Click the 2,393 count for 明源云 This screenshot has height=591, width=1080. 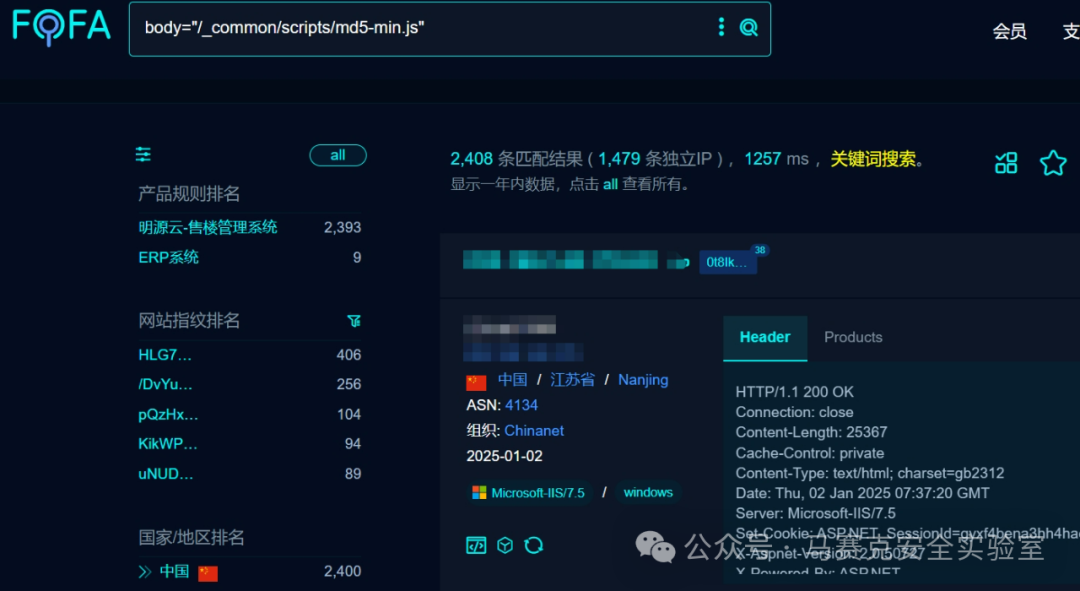coord(342,227)
